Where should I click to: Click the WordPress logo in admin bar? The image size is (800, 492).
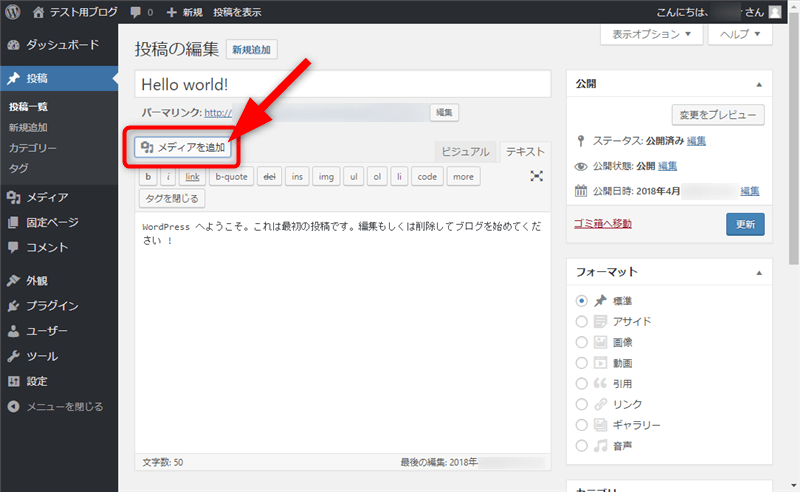(x=13, y=12)
